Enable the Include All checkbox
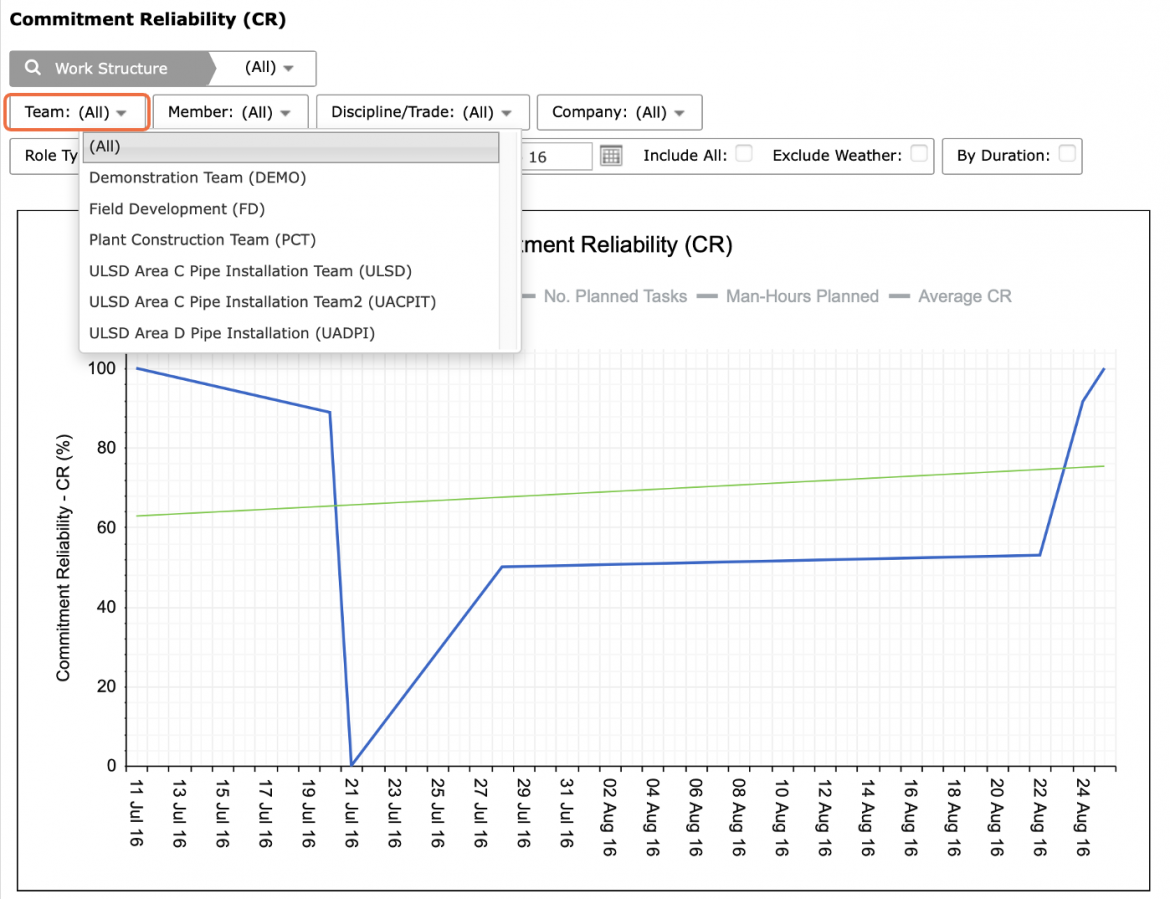This screenshot has width=1170, height=899. click(743, 154)
